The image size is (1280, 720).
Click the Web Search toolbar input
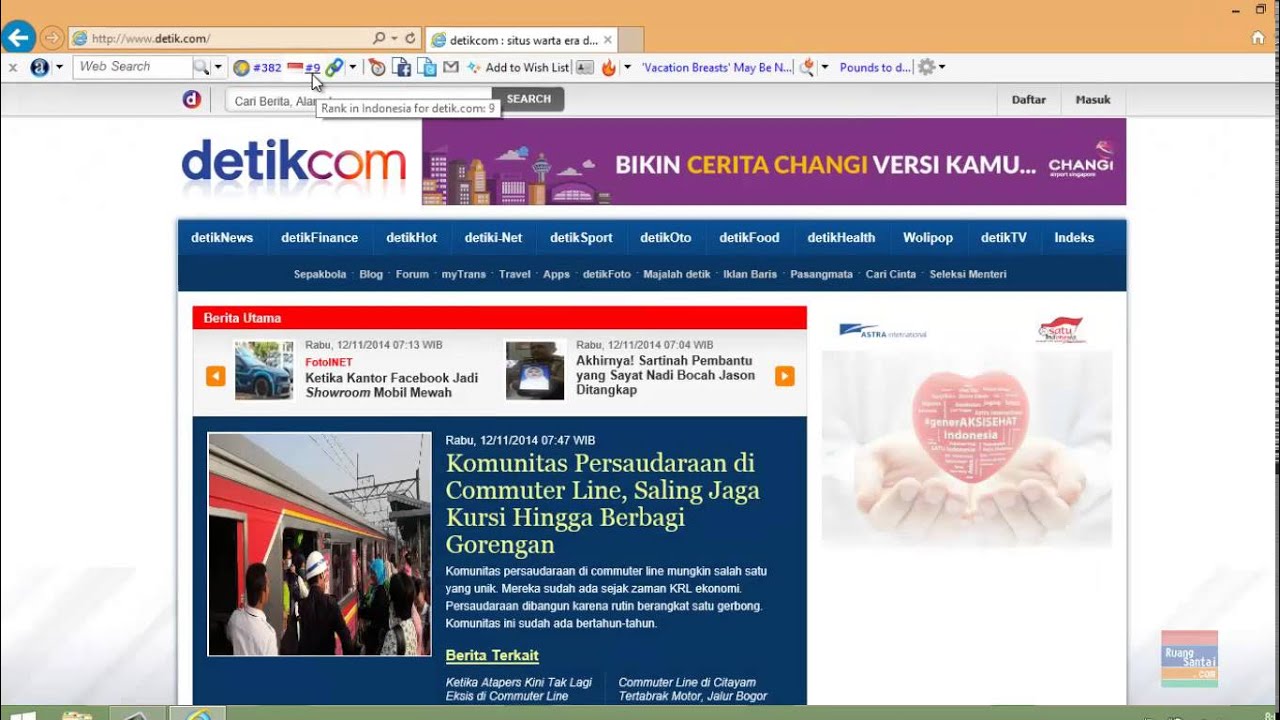pos(133,67)
